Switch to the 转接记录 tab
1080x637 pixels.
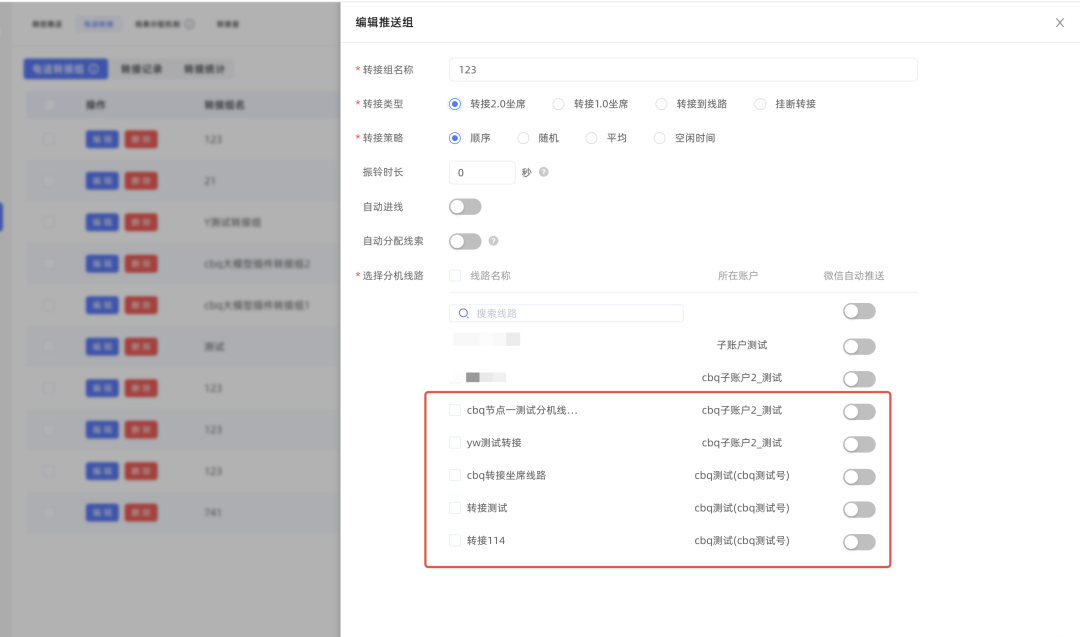point(140,69)
